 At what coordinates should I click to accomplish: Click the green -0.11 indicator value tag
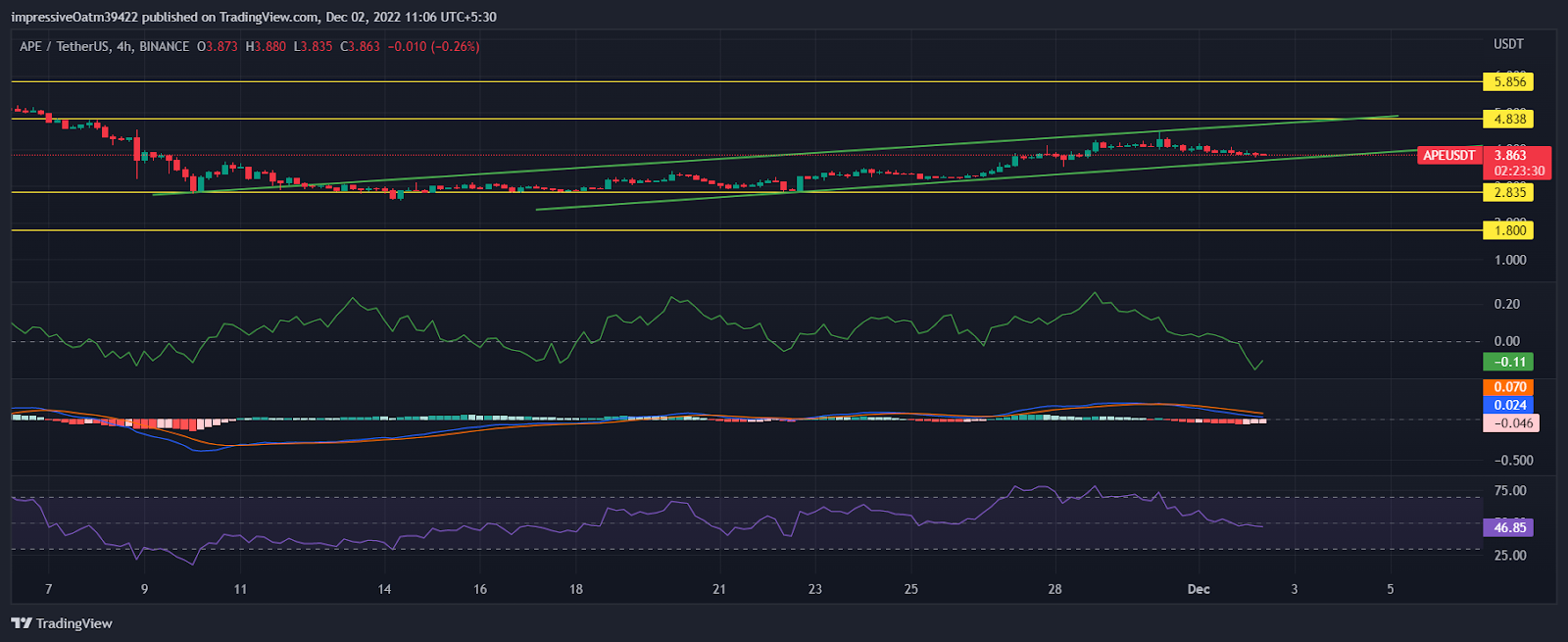click(x=1508, y=363)
